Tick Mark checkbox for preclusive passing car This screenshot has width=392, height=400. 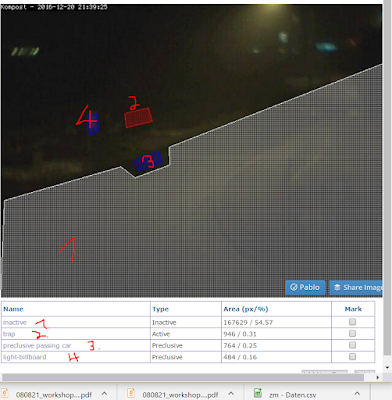[352, 345]
